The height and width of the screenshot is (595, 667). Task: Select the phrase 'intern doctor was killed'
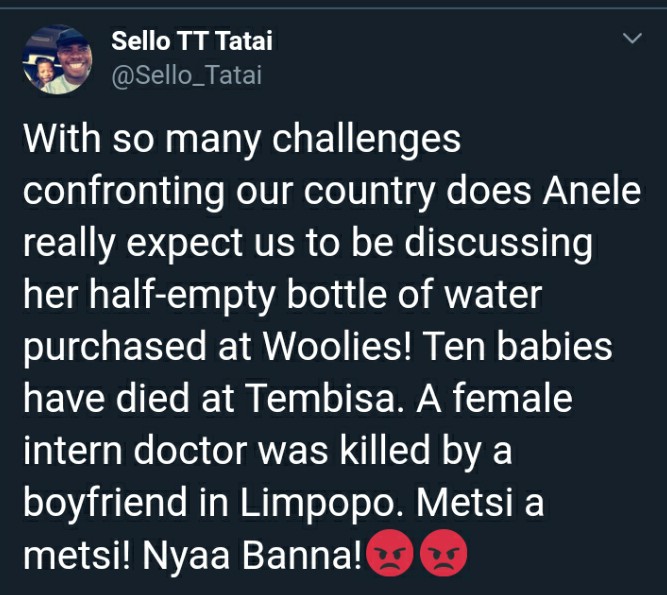(x=227, y=450)
